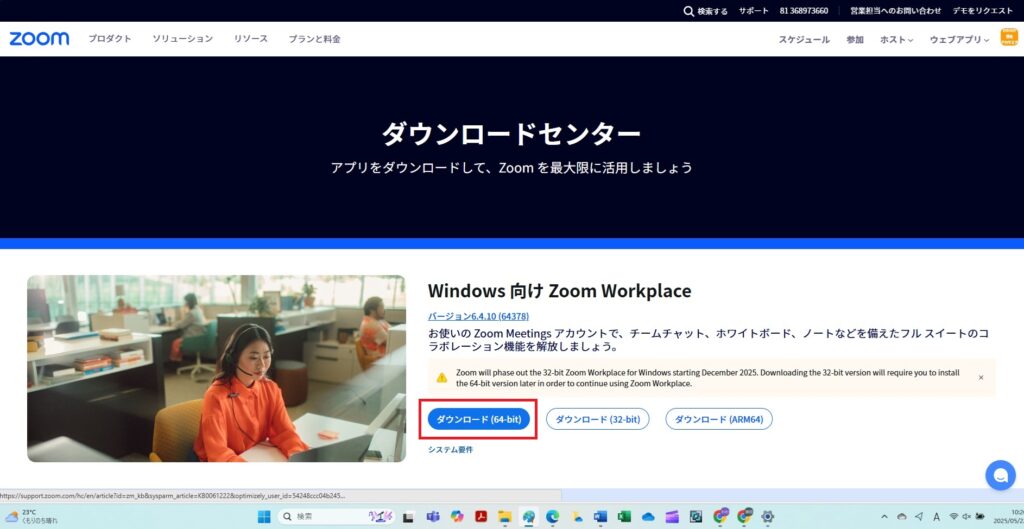Click the battery status tray icon
Image resolution: width=1024 pixels, height=529 pixels.
coord(980,517)
